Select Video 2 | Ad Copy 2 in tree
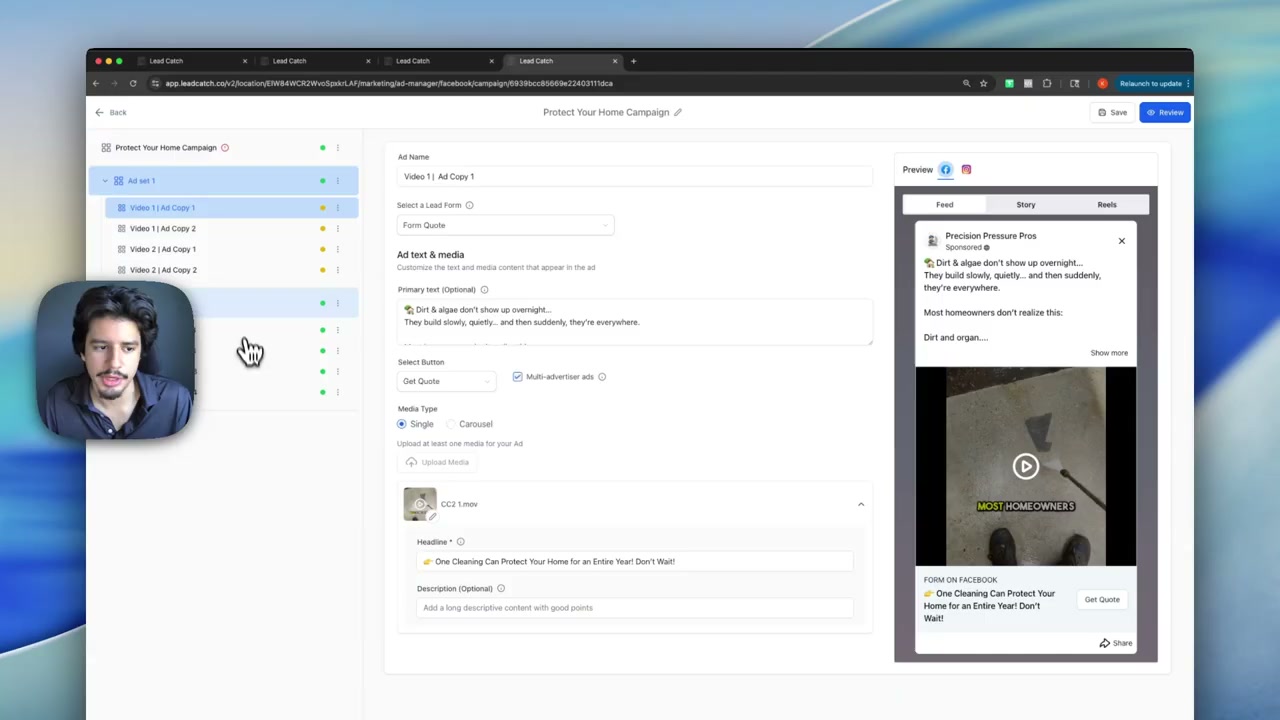The width and height of the screenshot is (1280, 720). (x=162, y=270)
